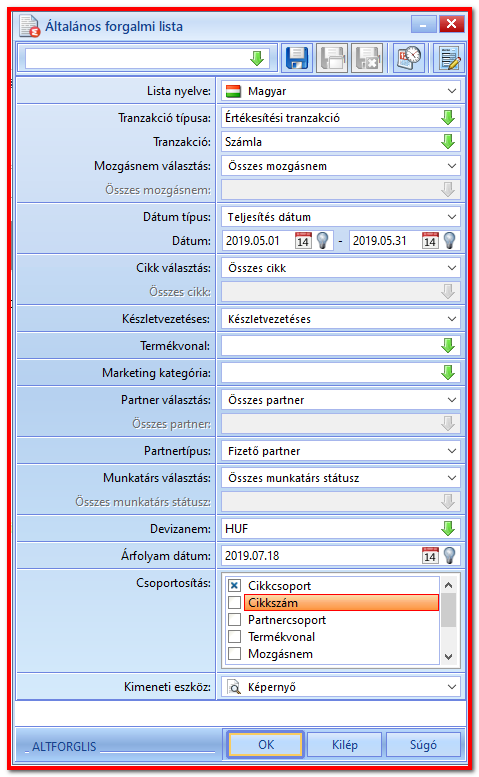
Task: Click the Kilép button
Action: (345, 744)
